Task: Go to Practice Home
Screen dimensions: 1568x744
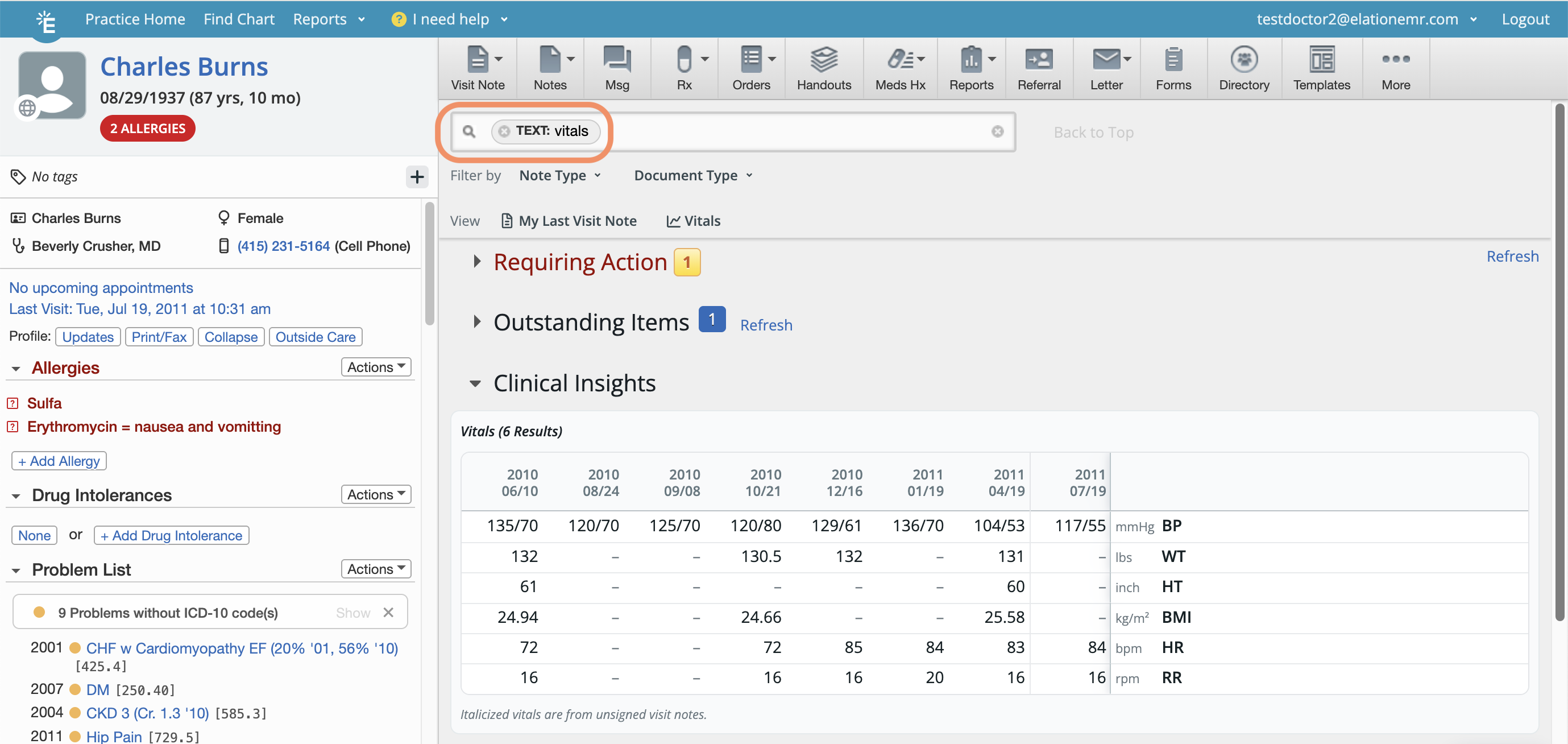Action: tap(135, 19)
